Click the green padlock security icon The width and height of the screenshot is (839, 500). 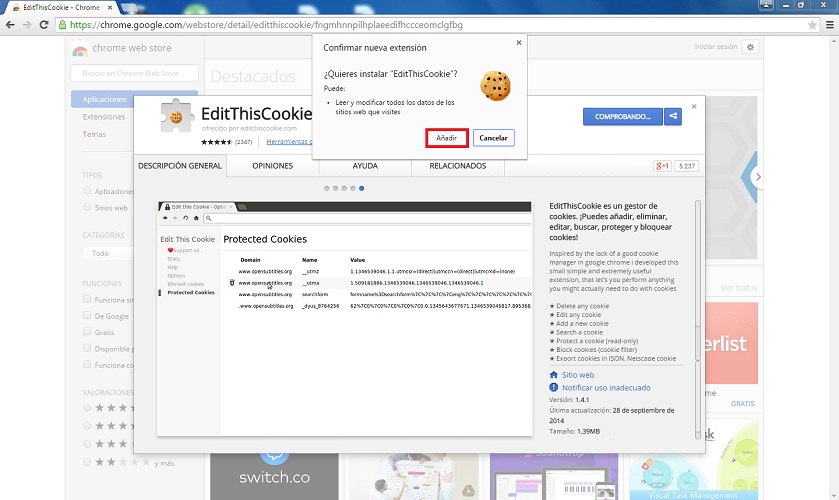click(63, 25)
